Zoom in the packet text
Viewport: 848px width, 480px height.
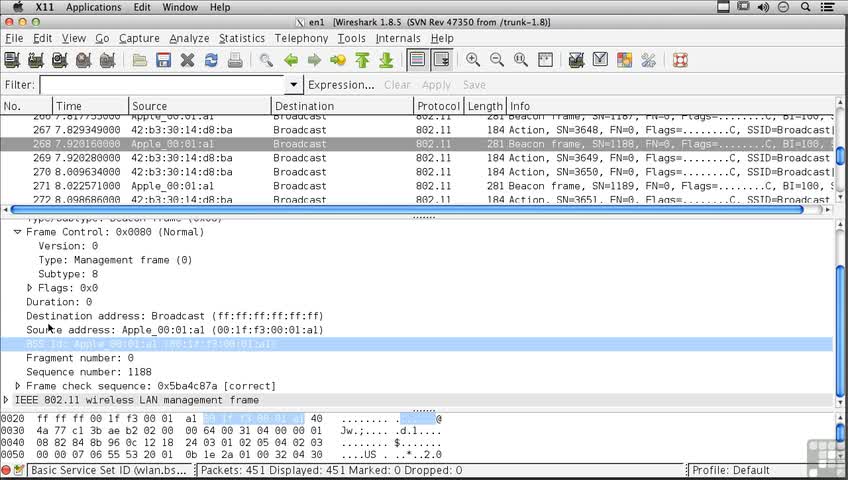tap(473, 60)
